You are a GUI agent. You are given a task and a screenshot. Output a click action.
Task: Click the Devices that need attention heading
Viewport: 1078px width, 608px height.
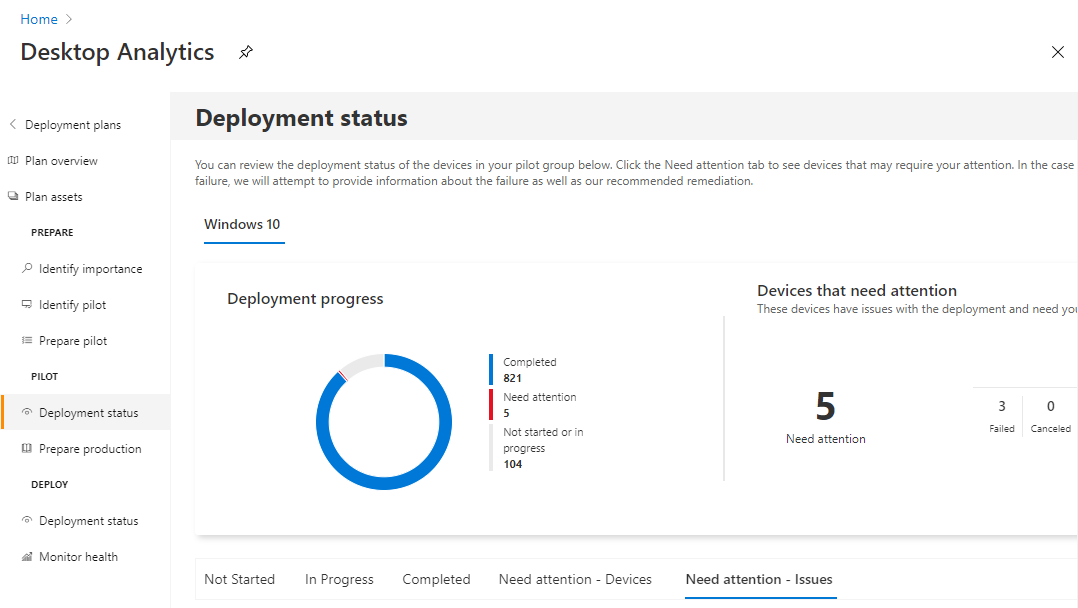click(x=857, y=290)
